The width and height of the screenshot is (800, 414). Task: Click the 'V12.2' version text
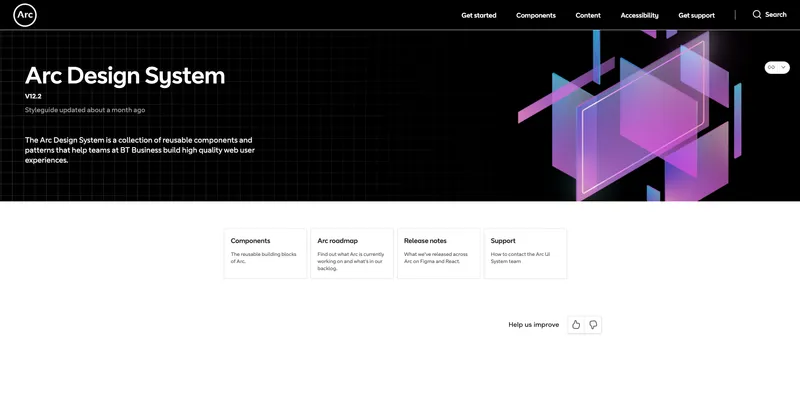pos(33,96)
